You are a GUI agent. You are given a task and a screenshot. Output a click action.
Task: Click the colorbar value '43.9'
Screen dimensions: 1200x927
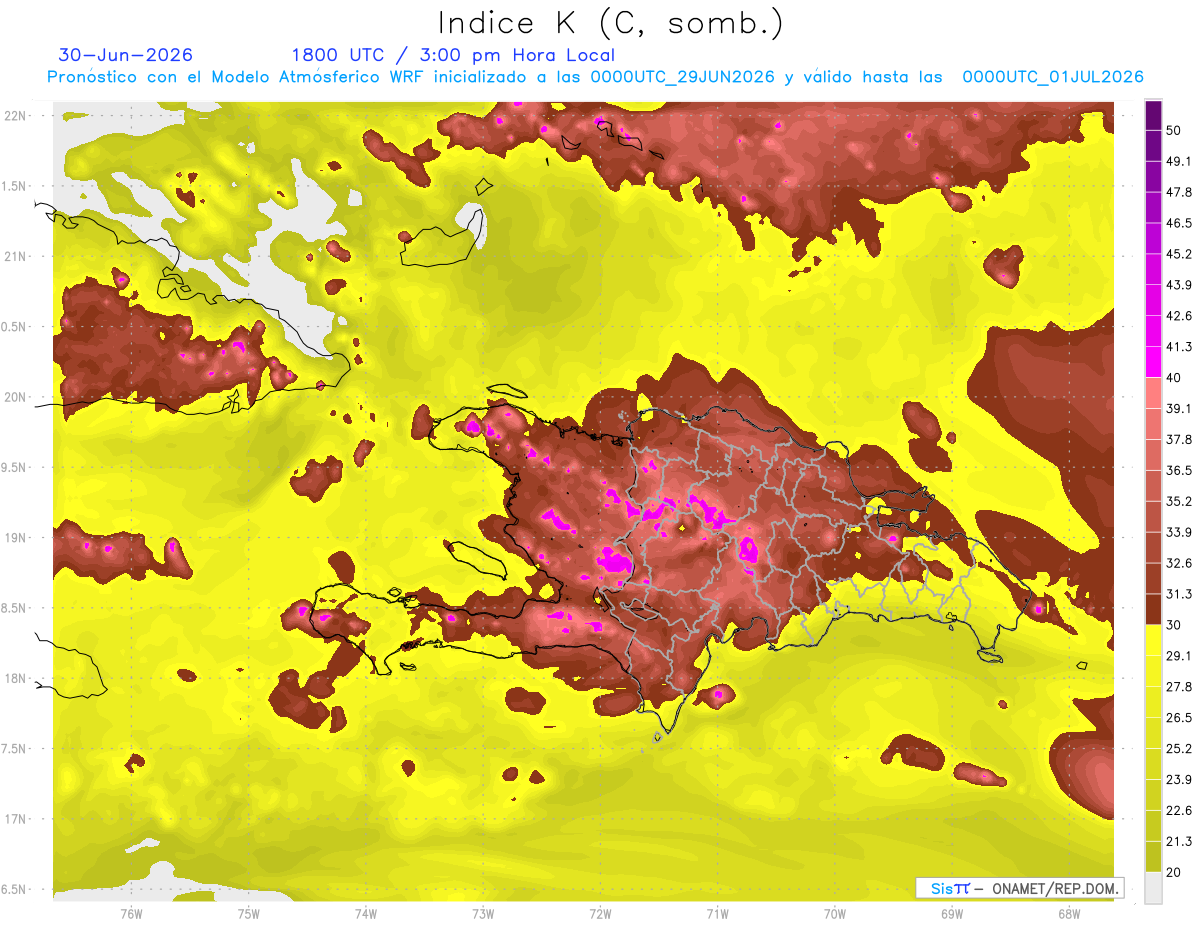pyautogui.click(x=1178, y=285)
